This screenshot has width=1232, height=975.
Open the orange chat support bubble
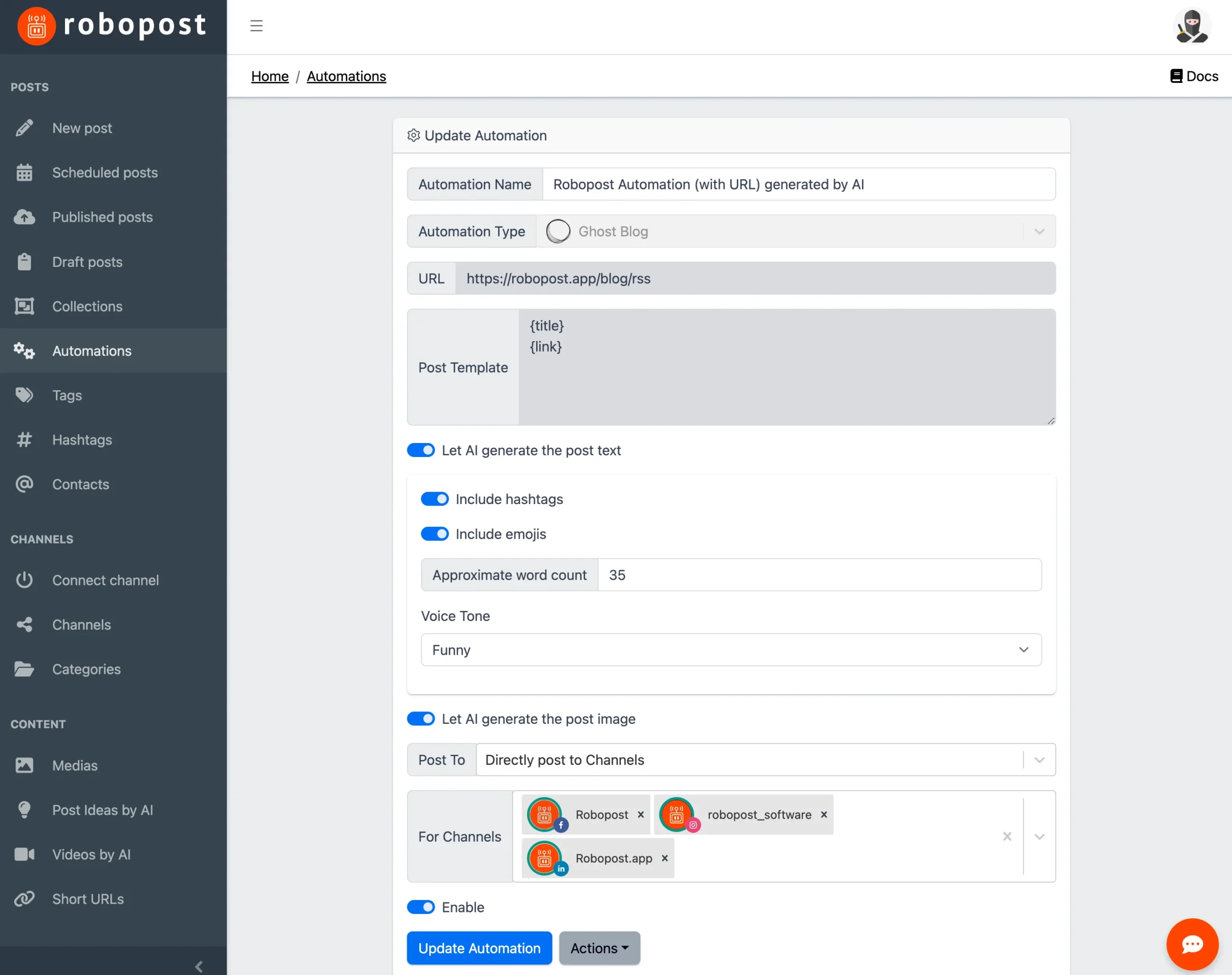tap(1192, 944)
